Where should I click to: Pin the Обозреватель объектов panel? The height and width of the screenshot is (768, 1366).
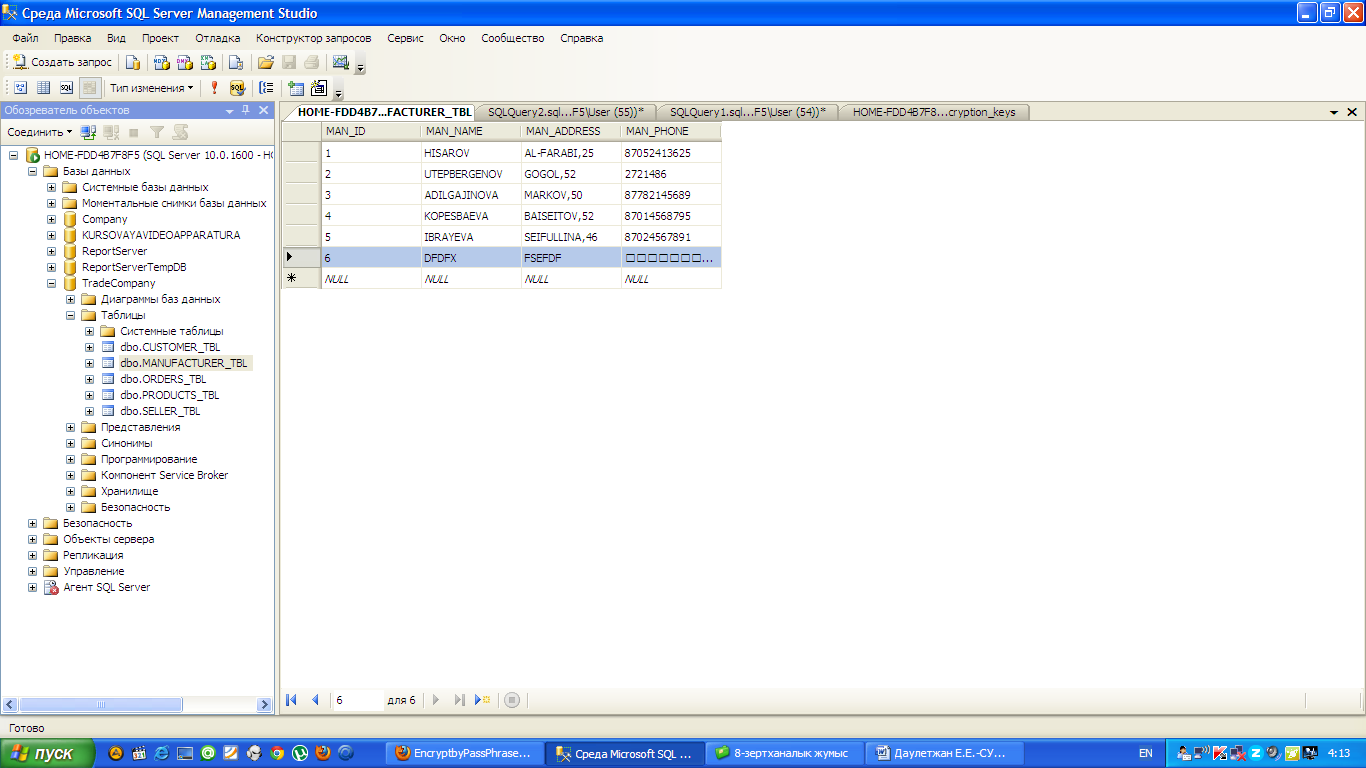point(246,110)
